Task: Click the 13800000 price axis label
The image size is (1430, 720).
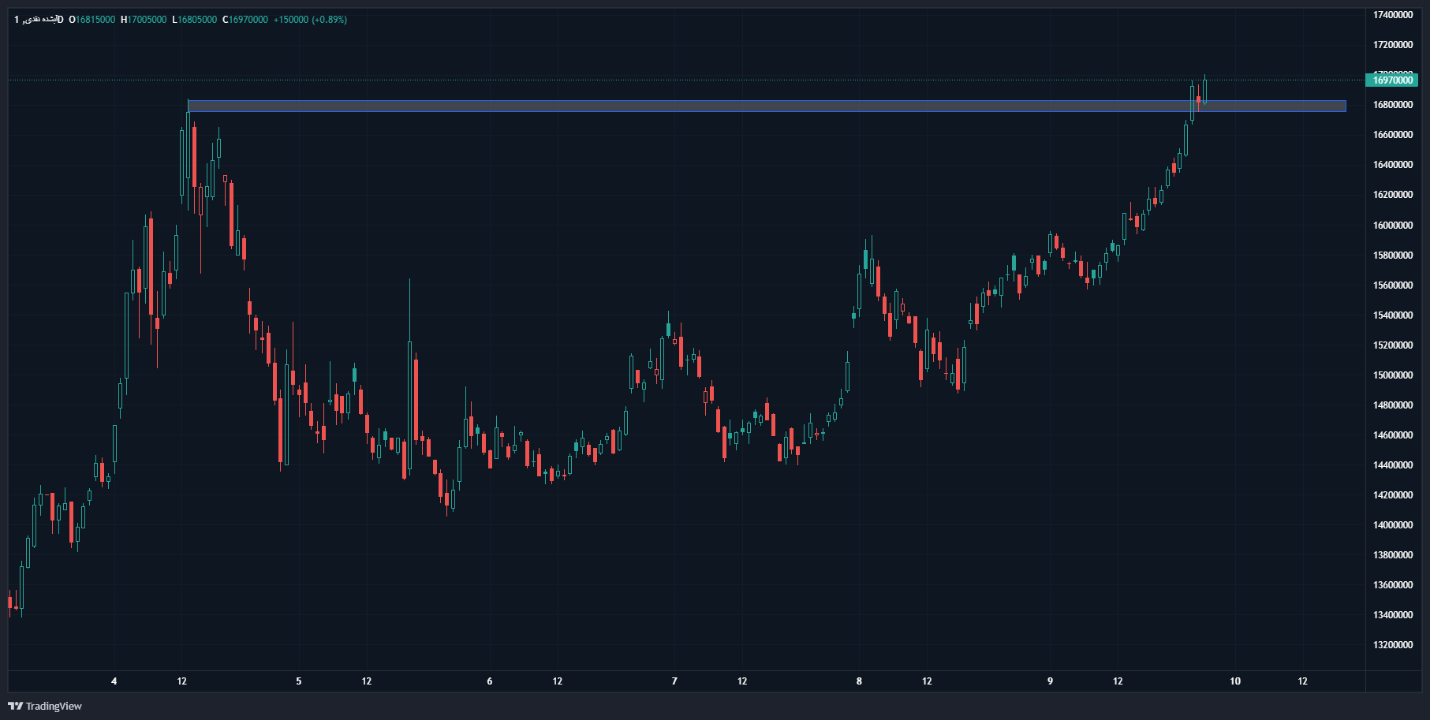Action: tap(1393, 555)
